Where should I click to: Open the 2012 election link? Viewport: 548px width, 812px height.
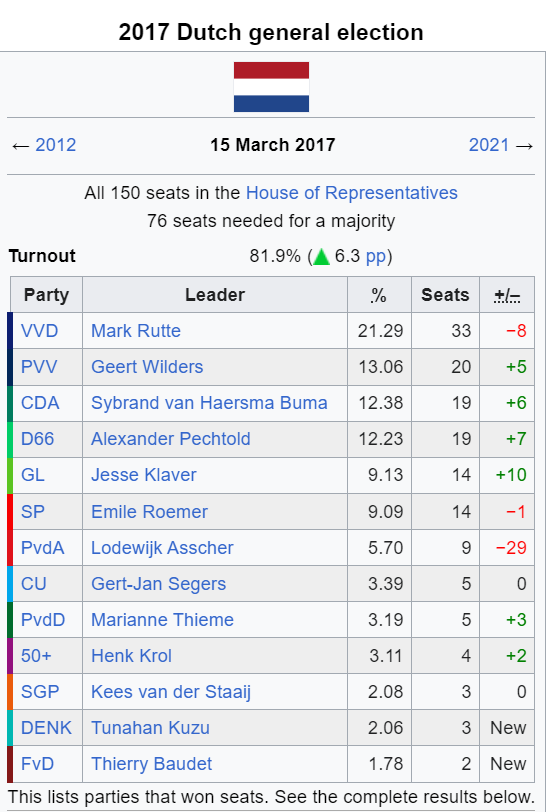point(55,144)
